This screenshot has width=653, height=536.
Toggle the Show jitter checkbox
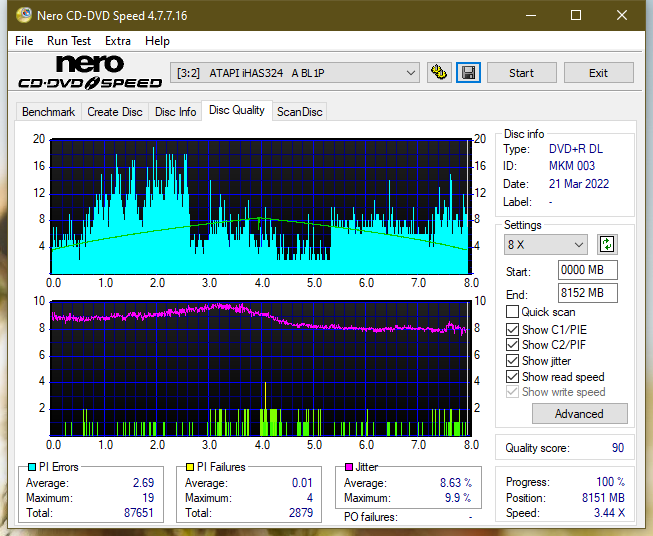point(512,361)
